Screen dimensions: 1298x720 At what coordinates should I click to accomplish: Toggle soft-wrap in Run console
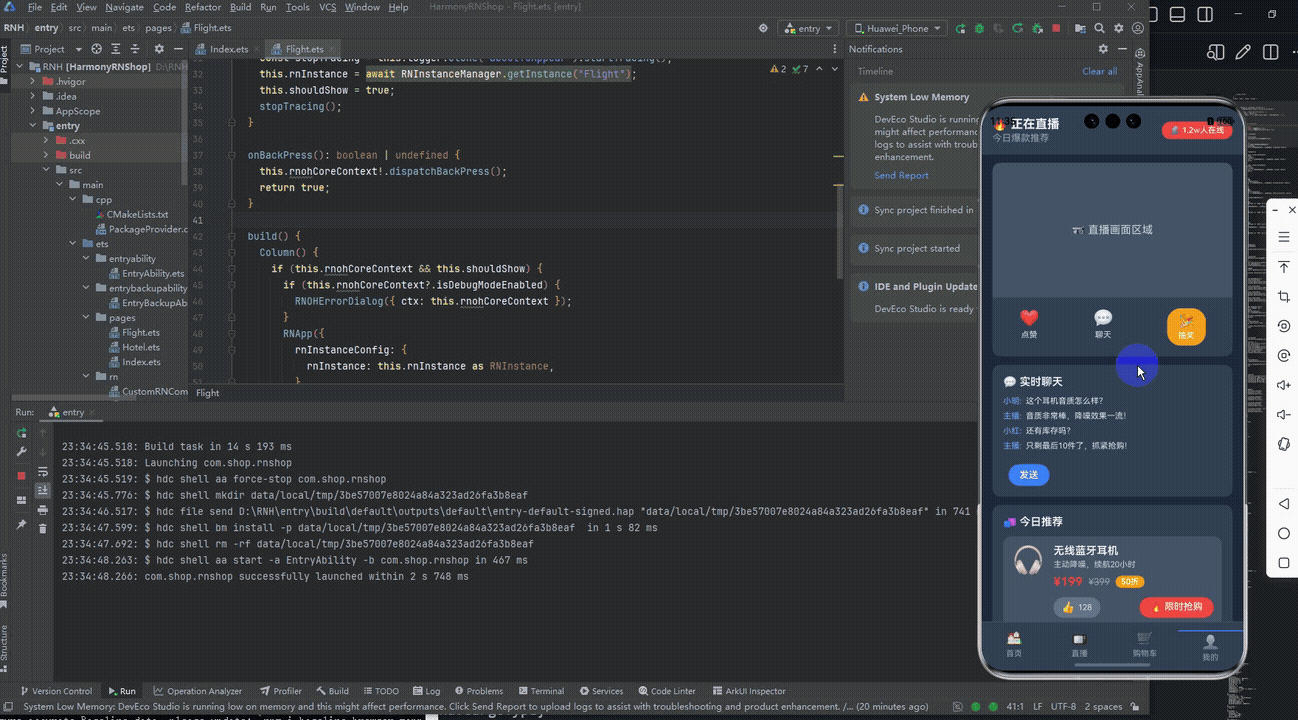pyautogui.click(x=43, y=472)
